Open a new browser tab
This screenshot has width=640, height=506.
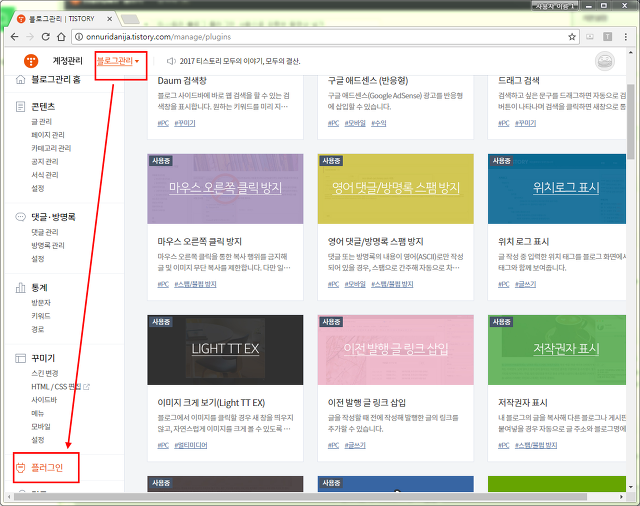(x=130, y=19)
